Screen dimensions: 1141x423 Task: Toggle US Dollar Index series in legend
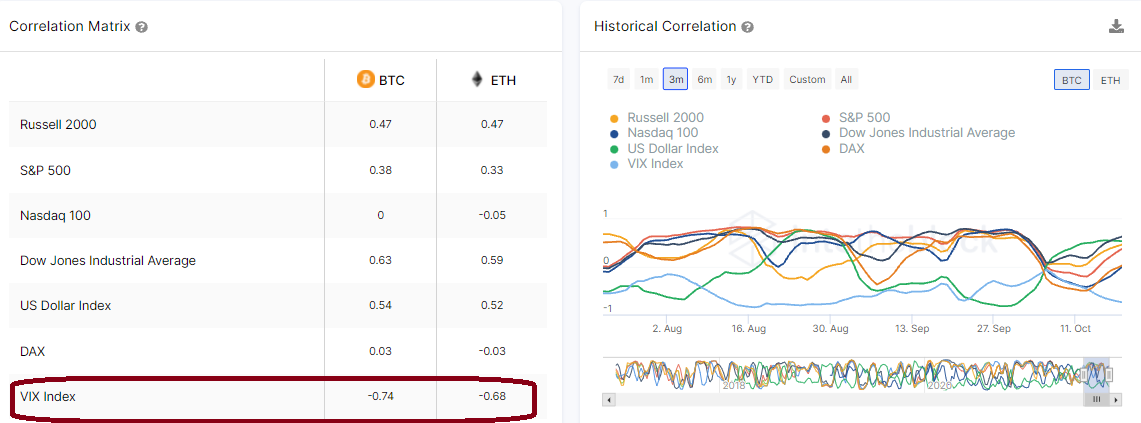coord(664,149)
